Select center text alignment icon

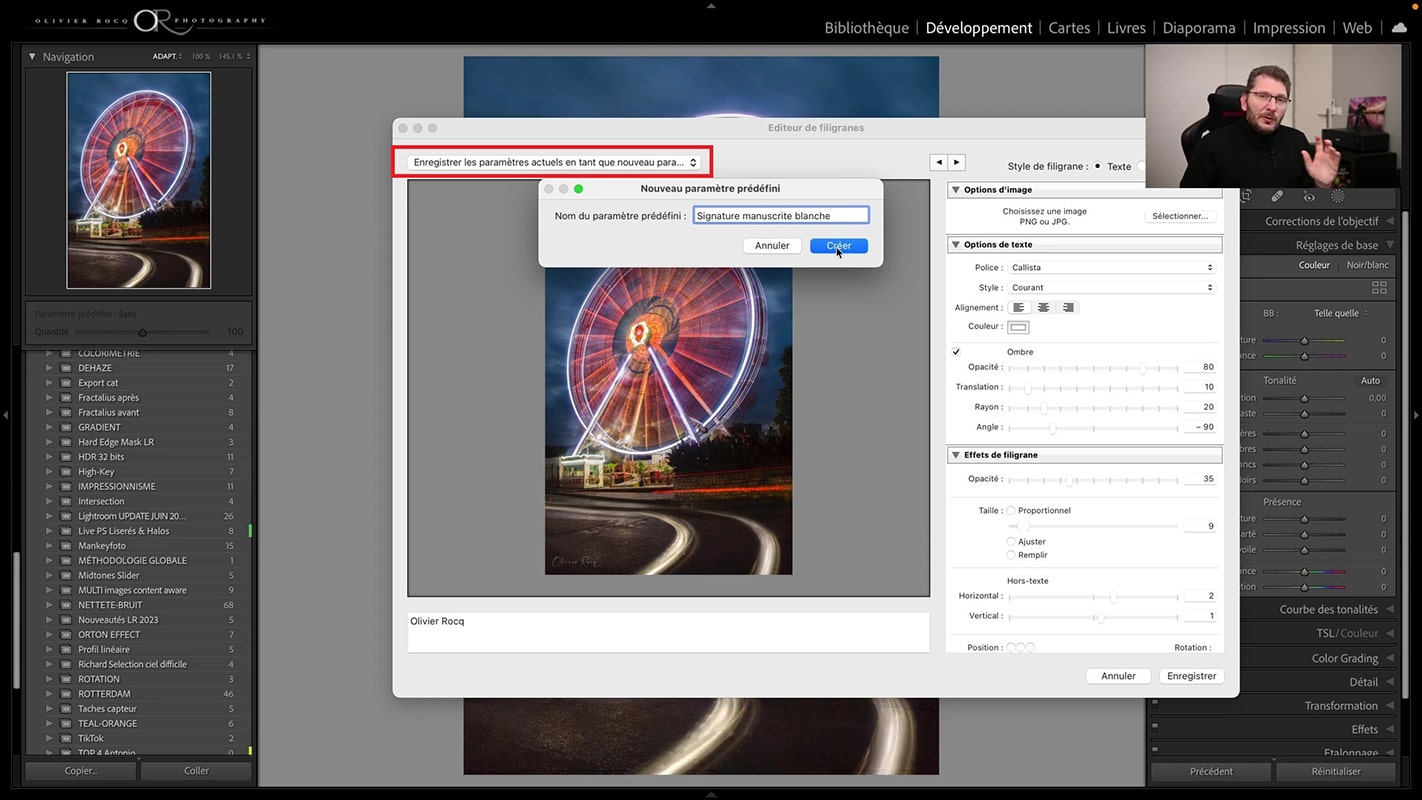(1044, 307)
